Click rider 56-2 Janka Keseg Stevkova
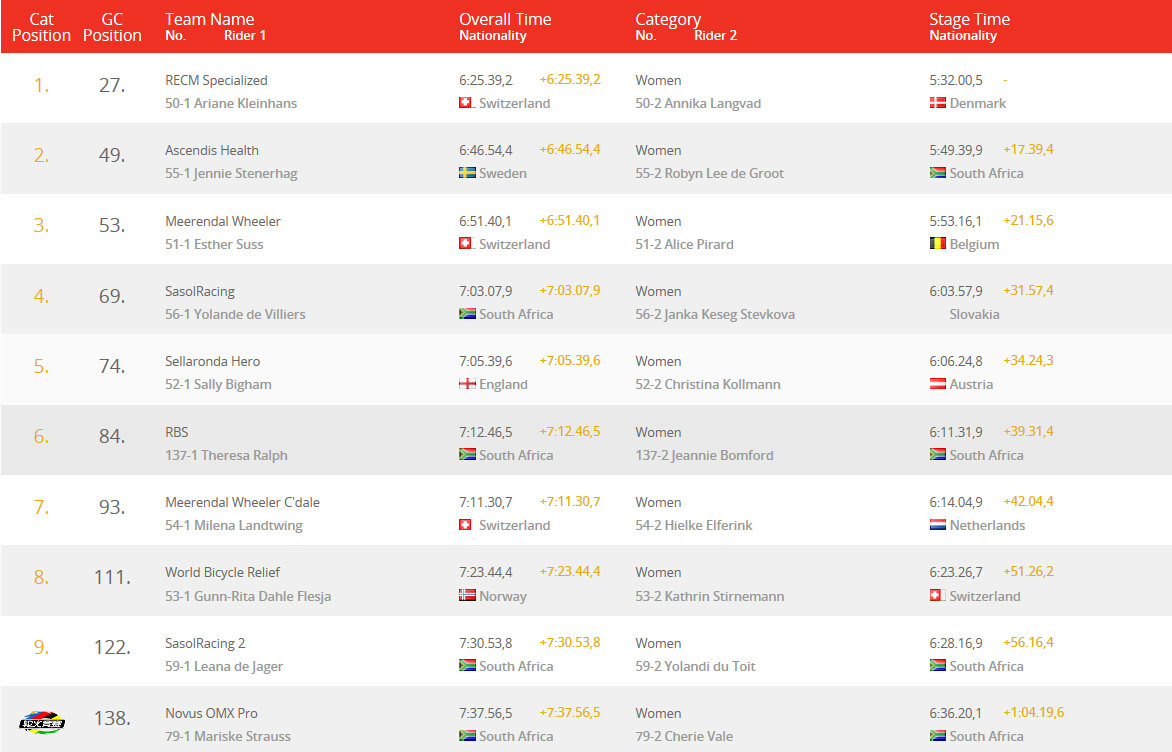 [x=715, y=314]
